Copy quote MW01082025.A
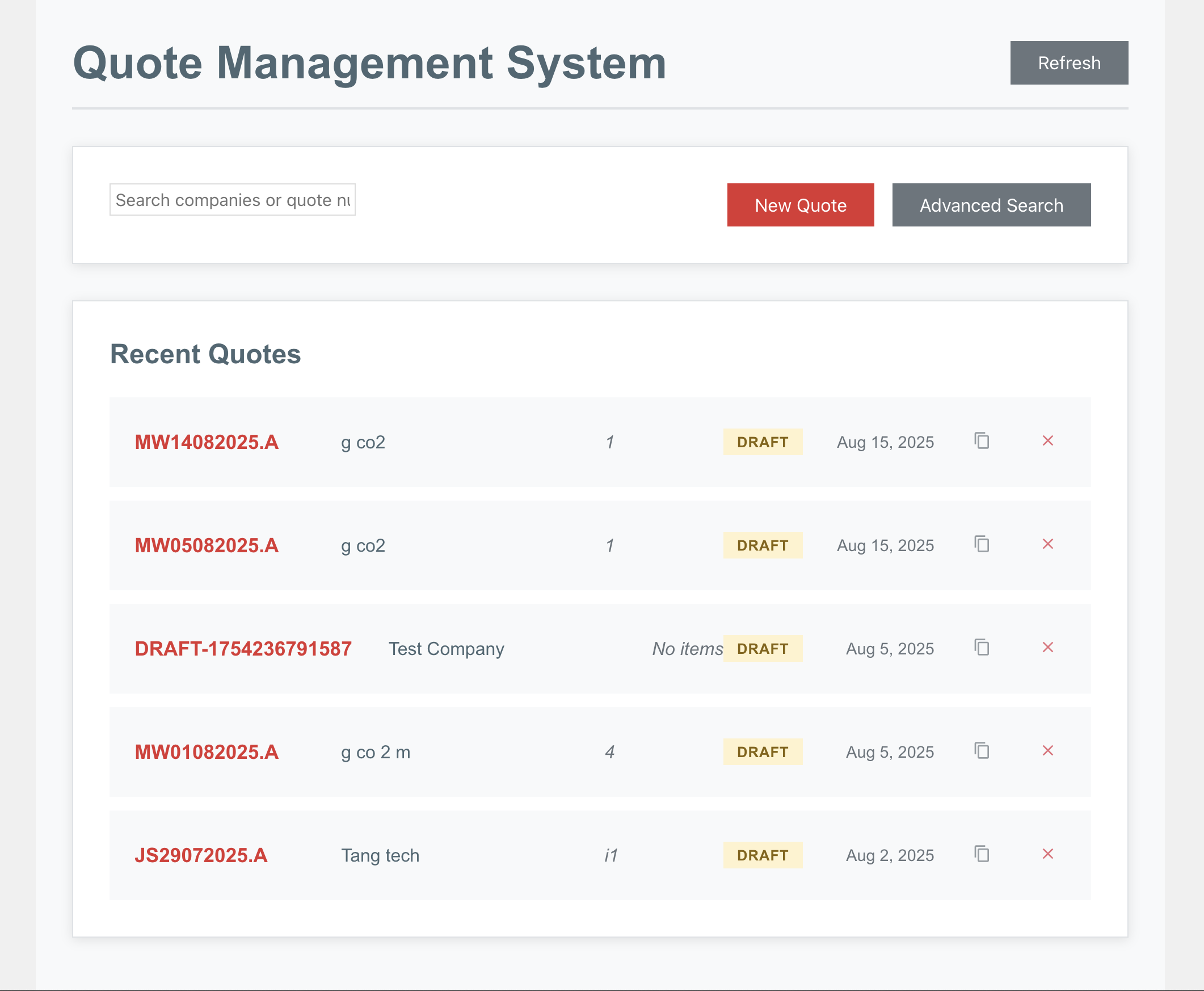Viewport: 1204px width, 991px height. point(982,751)
